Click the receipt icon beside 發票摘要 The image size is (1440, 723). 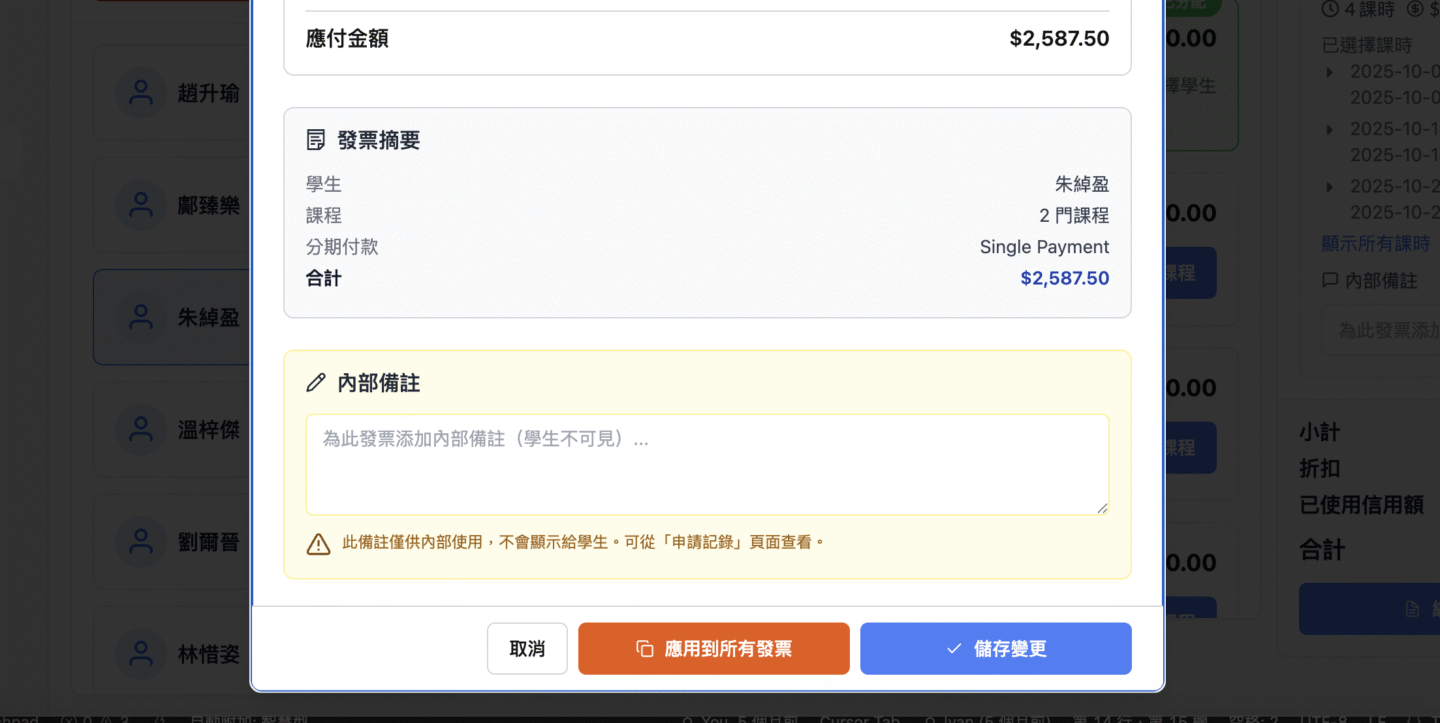[x=316, y=140]
